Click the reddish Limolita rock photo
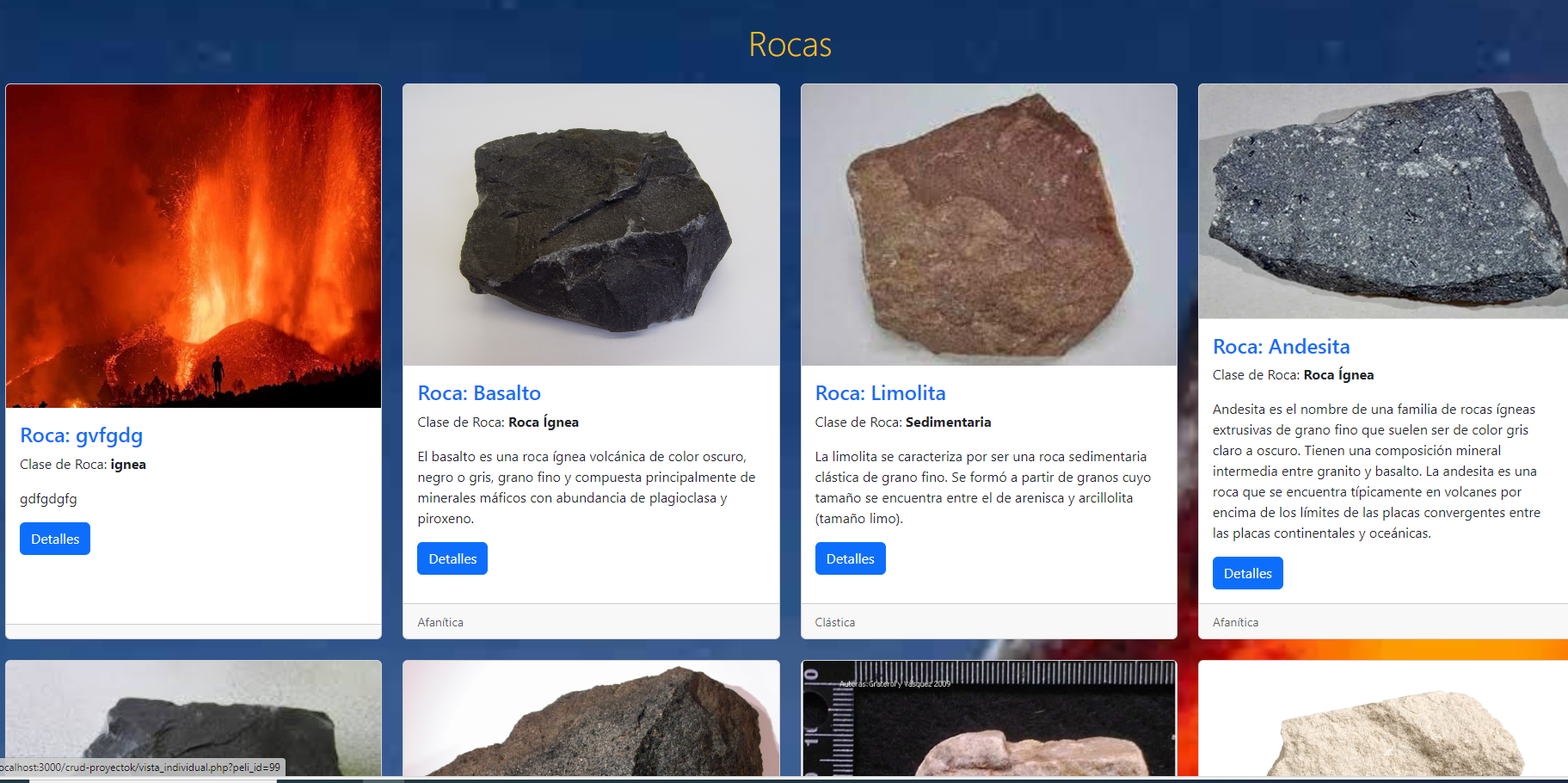The width and height of the screenshot is (1568, 783). [x=988, y=225]
